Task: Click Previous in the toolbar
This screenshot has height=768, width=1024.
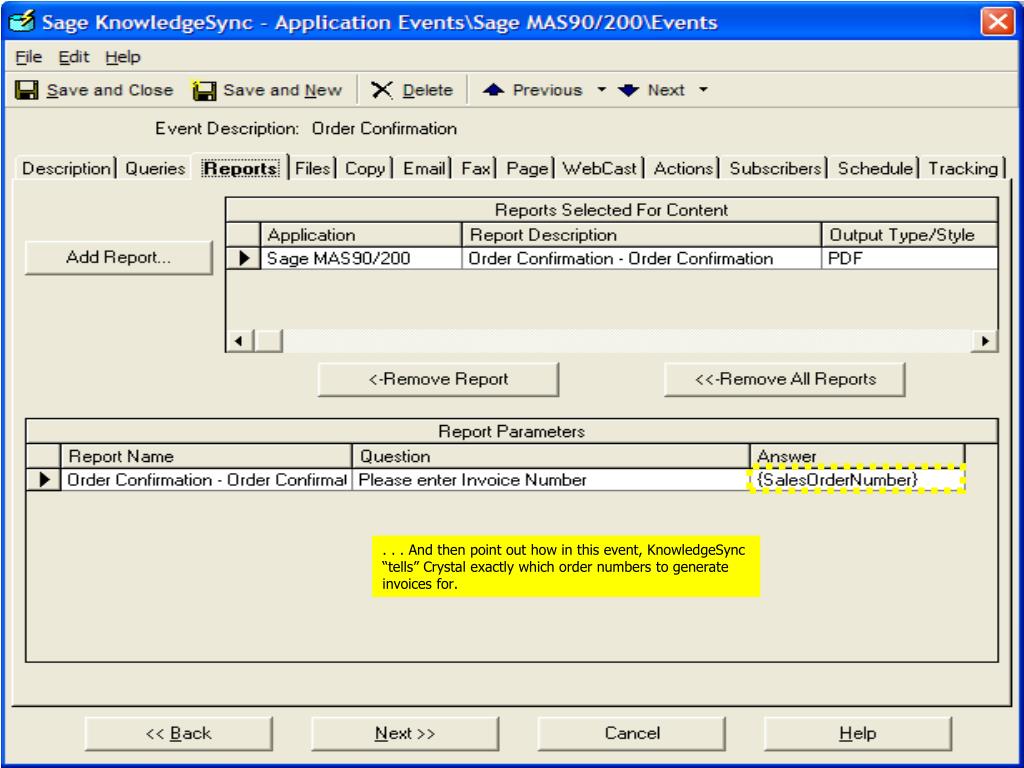Action: tap(532, 90)
